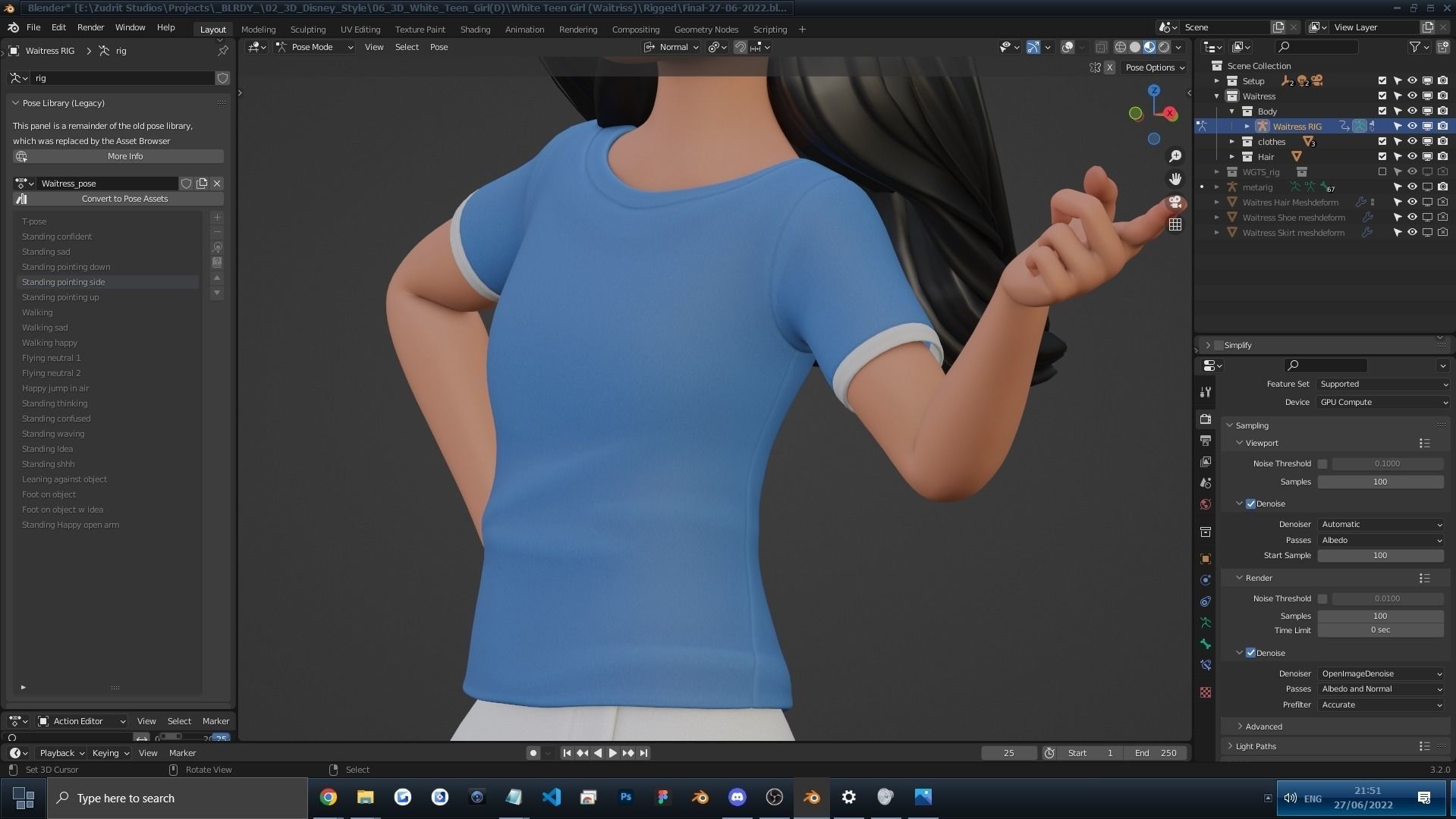Unlink the Waitress_pose action with the X icon
The width and height of the screenshot is (1456, 819).
217,184
